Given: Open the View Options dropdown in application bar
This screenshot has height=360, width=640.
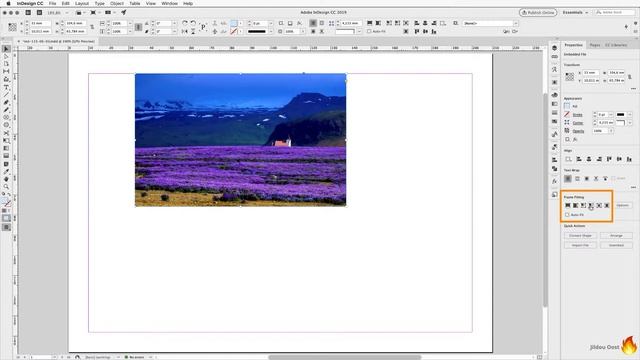Looking at the screenshot, I should [x=80, y=12].
